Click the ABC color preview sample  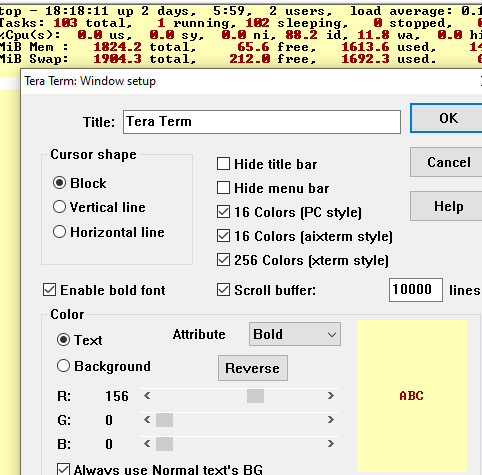click(412, 396)
